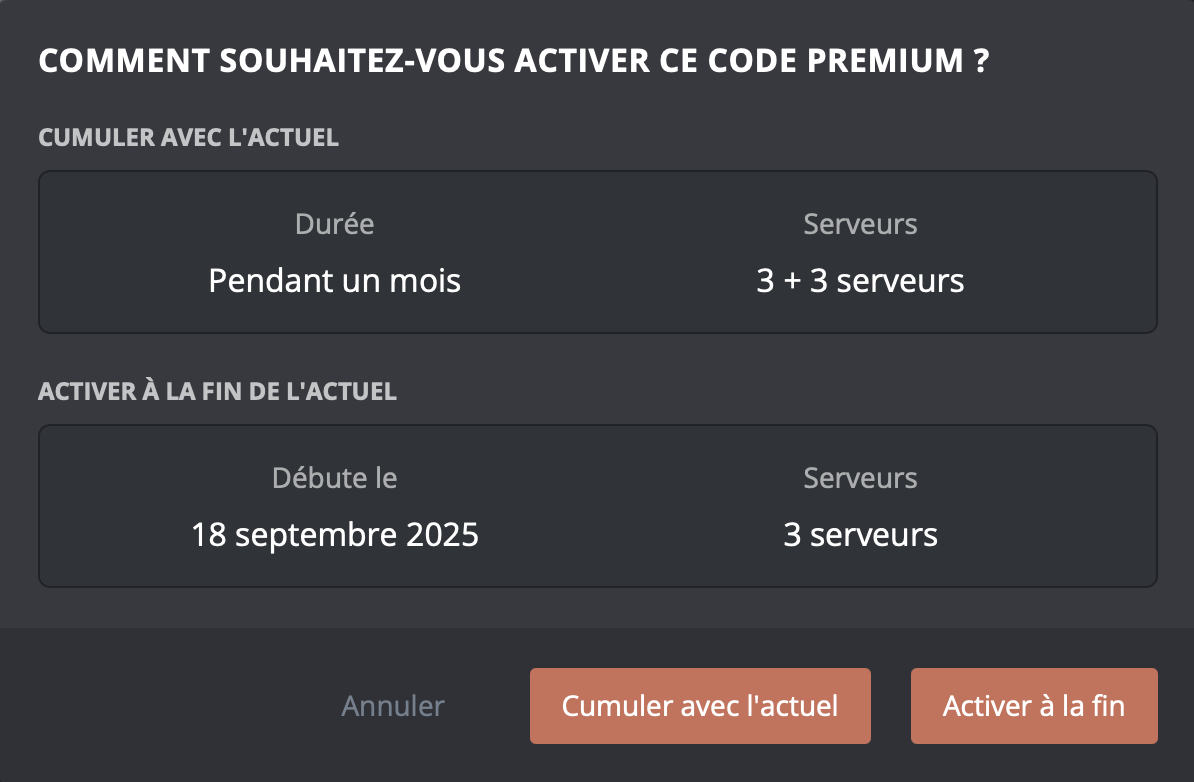
Task: Confirm activation at end of current plan
Action: [1034, 705]
